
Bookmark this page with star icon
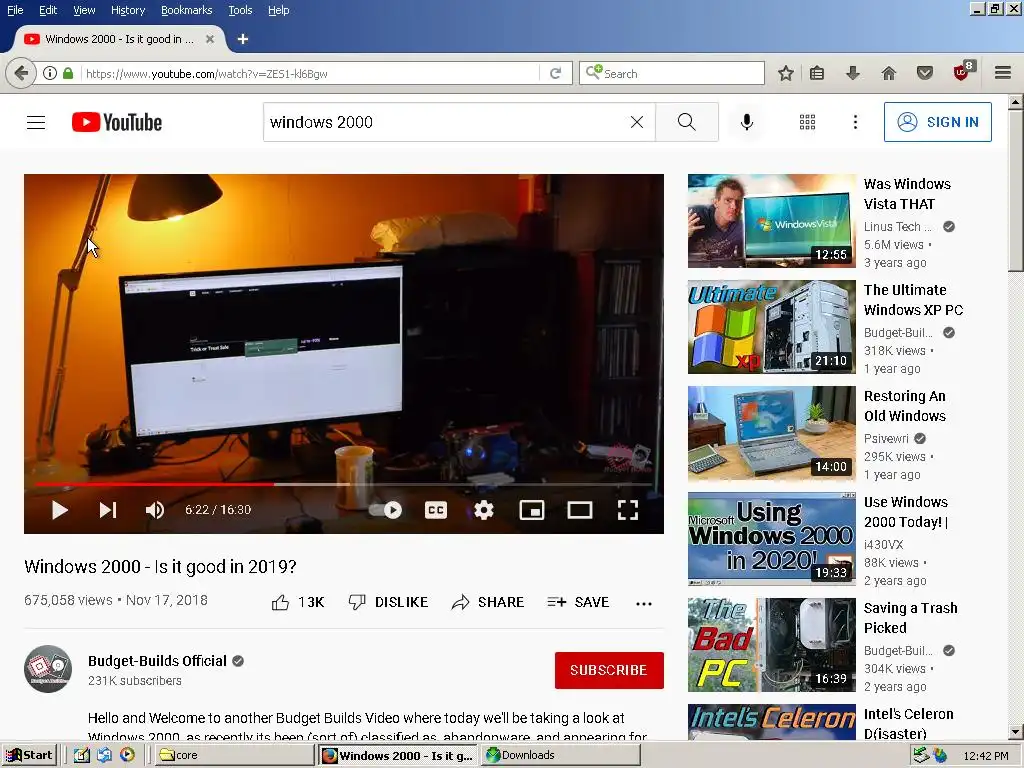point(786,73)
